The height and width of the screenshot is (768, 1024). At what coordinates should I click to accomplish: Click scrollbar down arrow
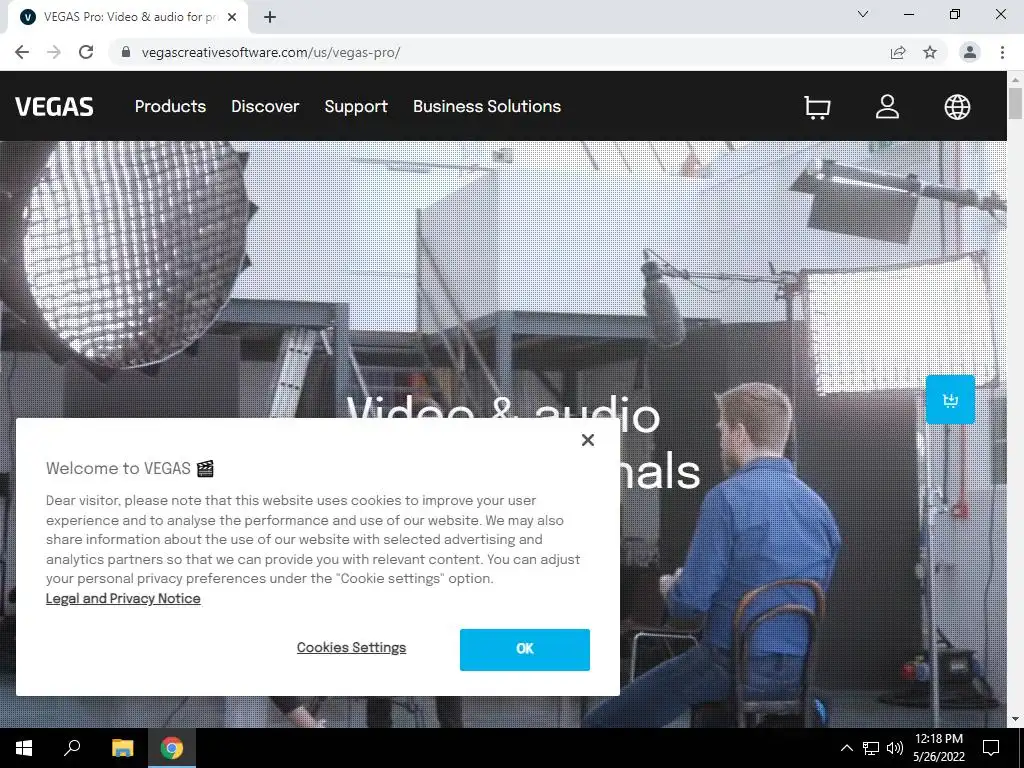point(1015,719)
